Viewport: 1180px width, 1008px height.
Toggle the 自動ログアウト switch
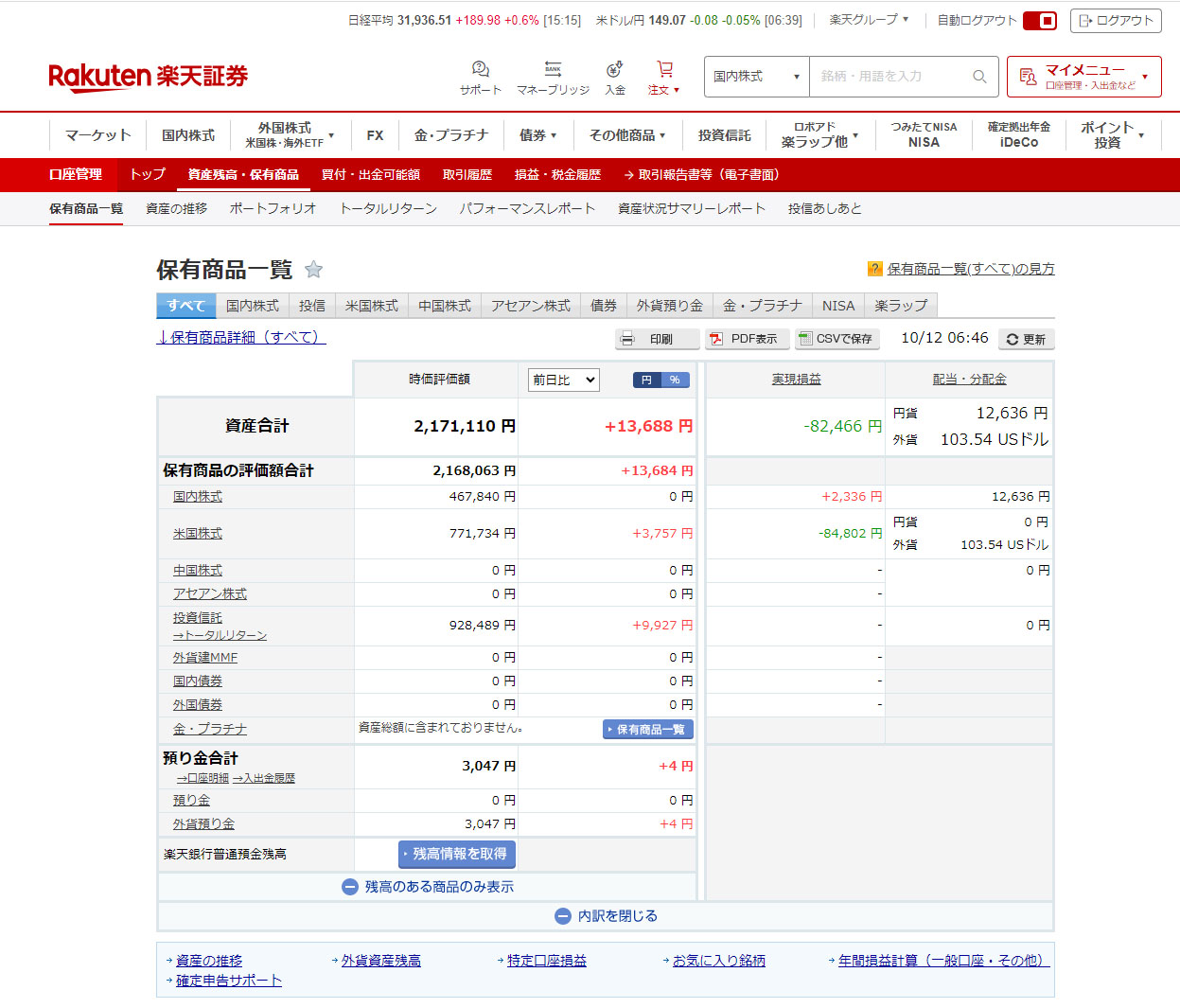point(1040,20)
